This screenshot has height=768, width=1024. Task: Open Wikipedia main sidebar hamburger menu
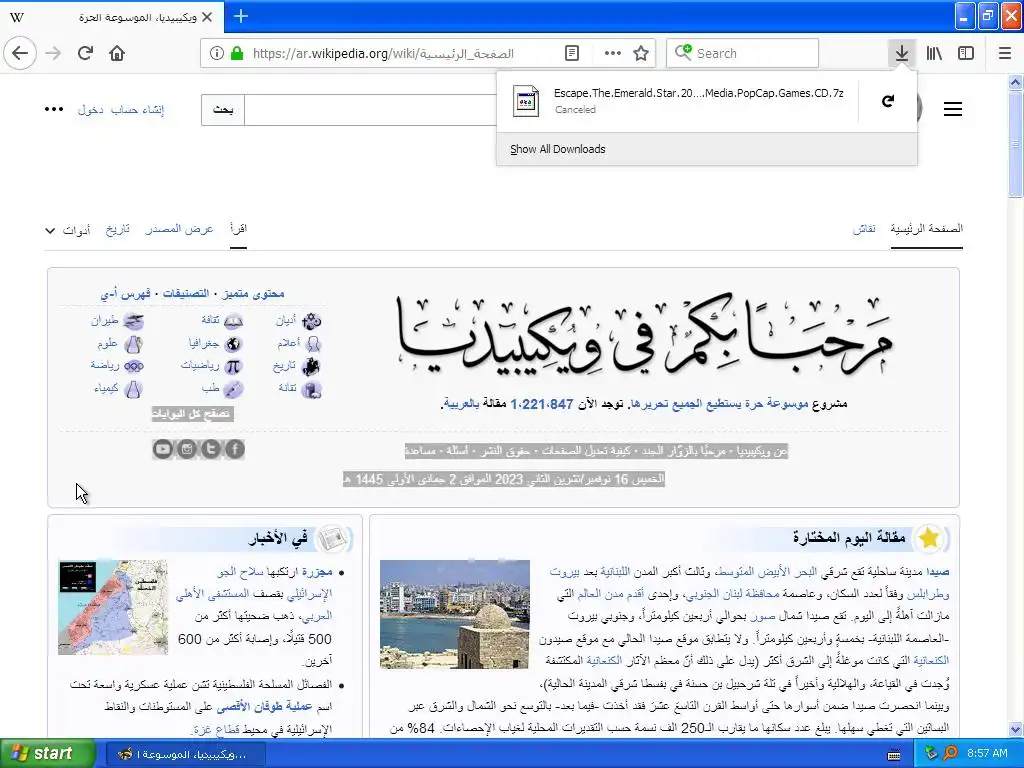(953, 109)
